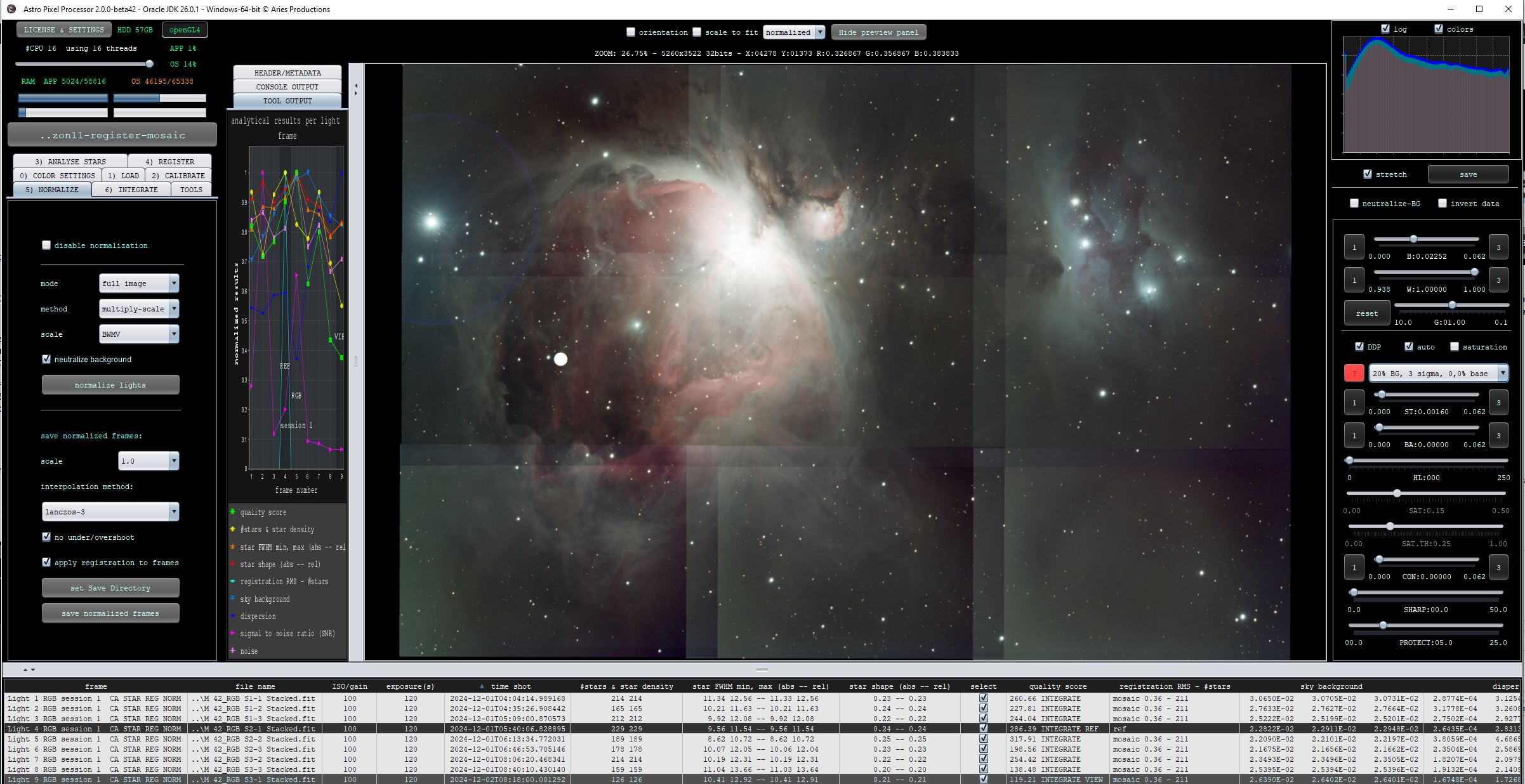Click the SAT saturation slider handle
The width and height of the screenshot is (1525, 784).
[x=1397, y=493]
